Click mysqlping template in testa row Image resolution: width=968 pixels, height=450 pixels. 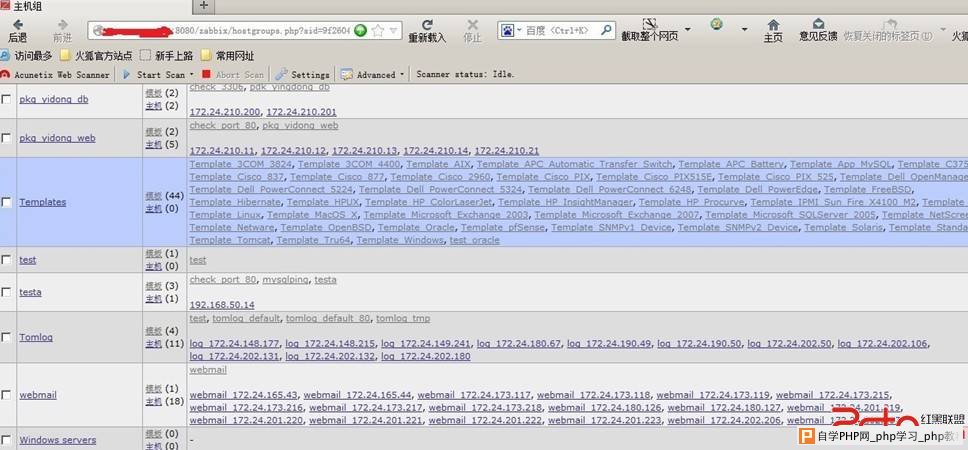(x=285, y=280)
